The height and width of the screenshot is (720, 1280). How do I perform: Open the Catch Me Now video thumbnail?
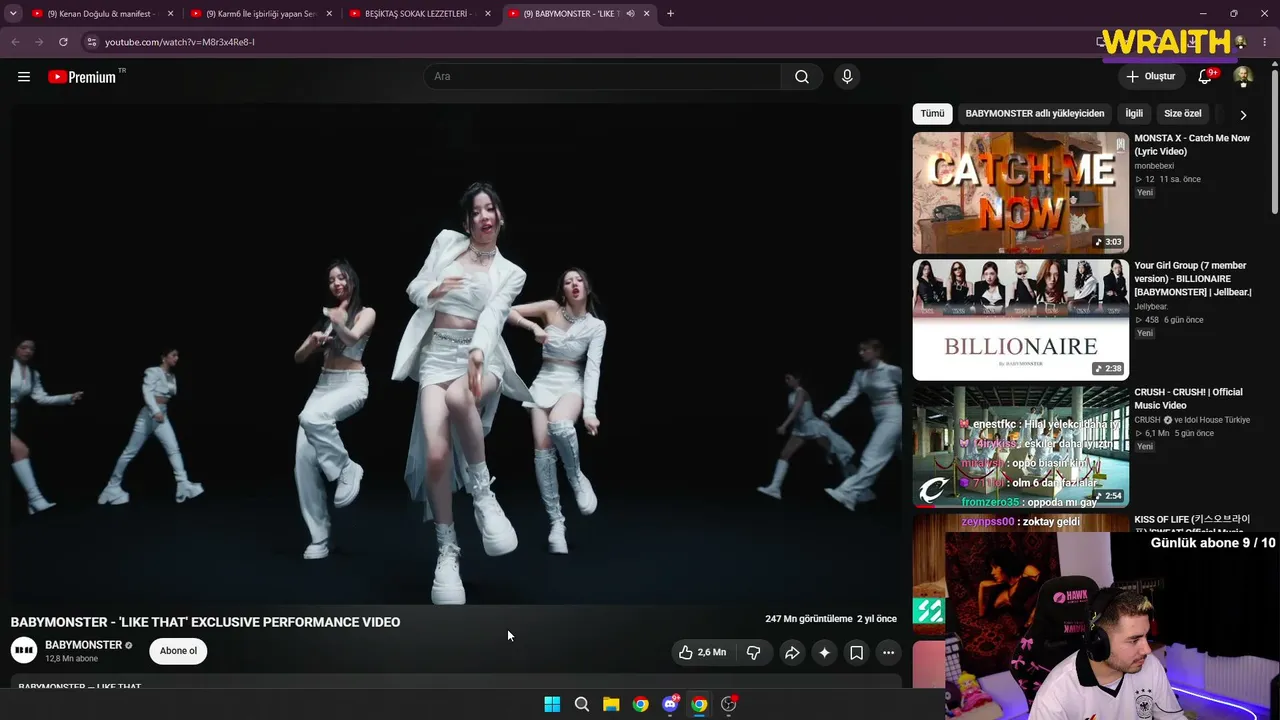[1020, 193]
